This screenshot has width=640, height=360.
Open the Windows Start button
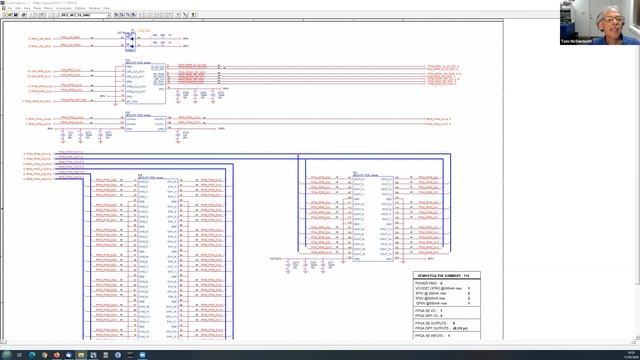pos(7,355)
